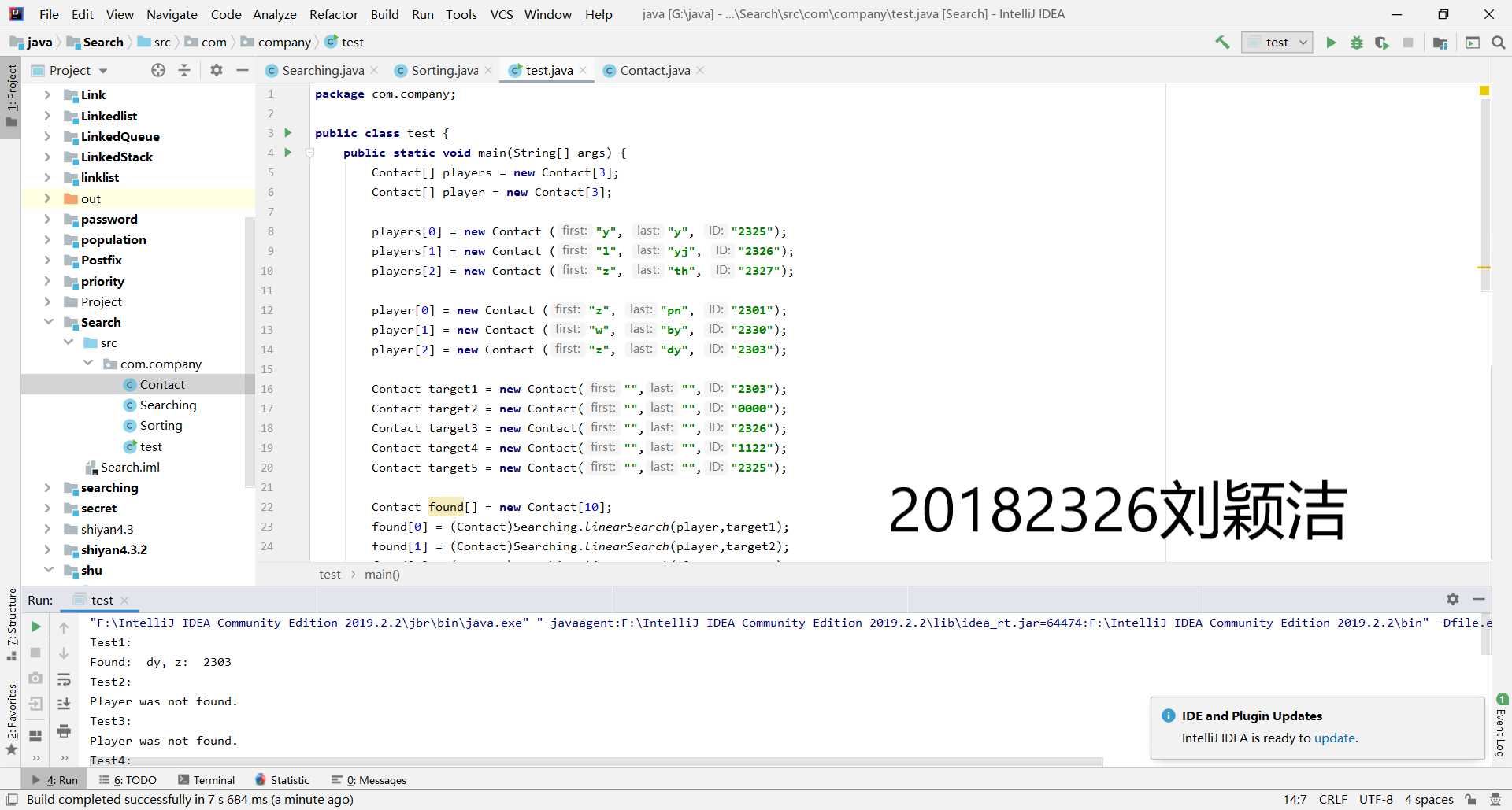Expand the secret folder

tap(48, 508)
